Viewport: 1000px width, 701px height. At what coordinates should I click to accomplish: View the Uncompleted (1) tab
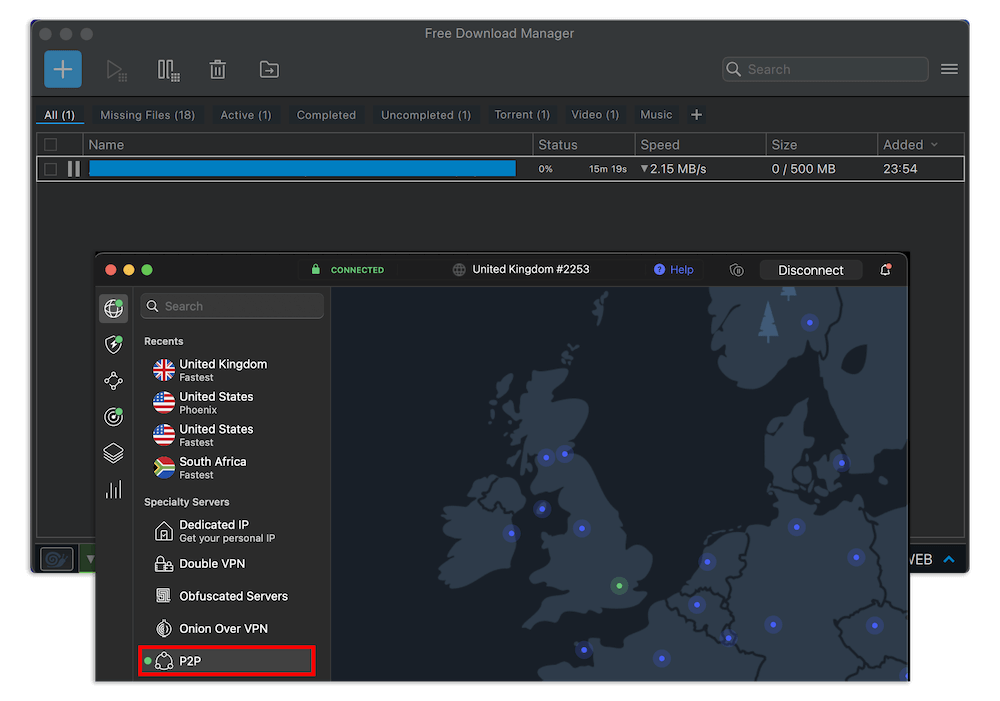[x=426, y=115]
